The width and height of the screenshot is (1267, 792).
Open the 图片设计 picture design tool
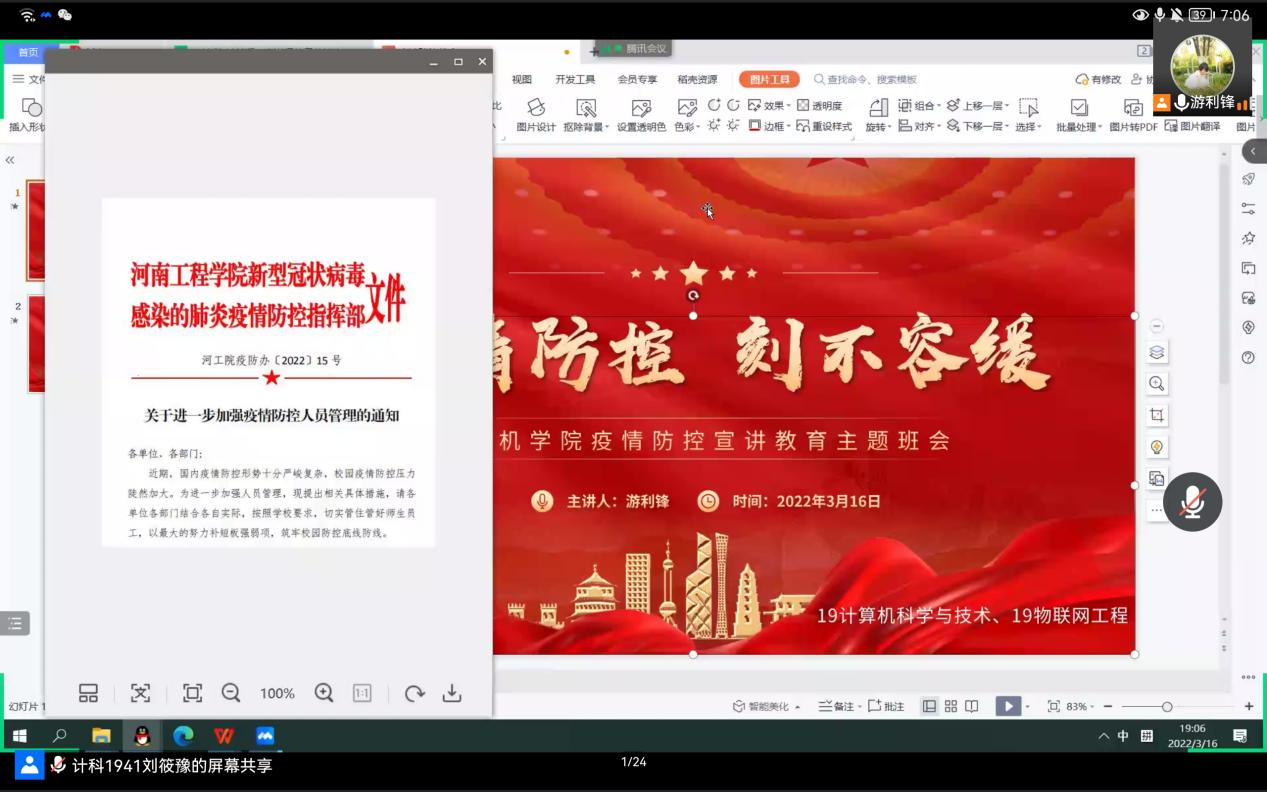536,115
